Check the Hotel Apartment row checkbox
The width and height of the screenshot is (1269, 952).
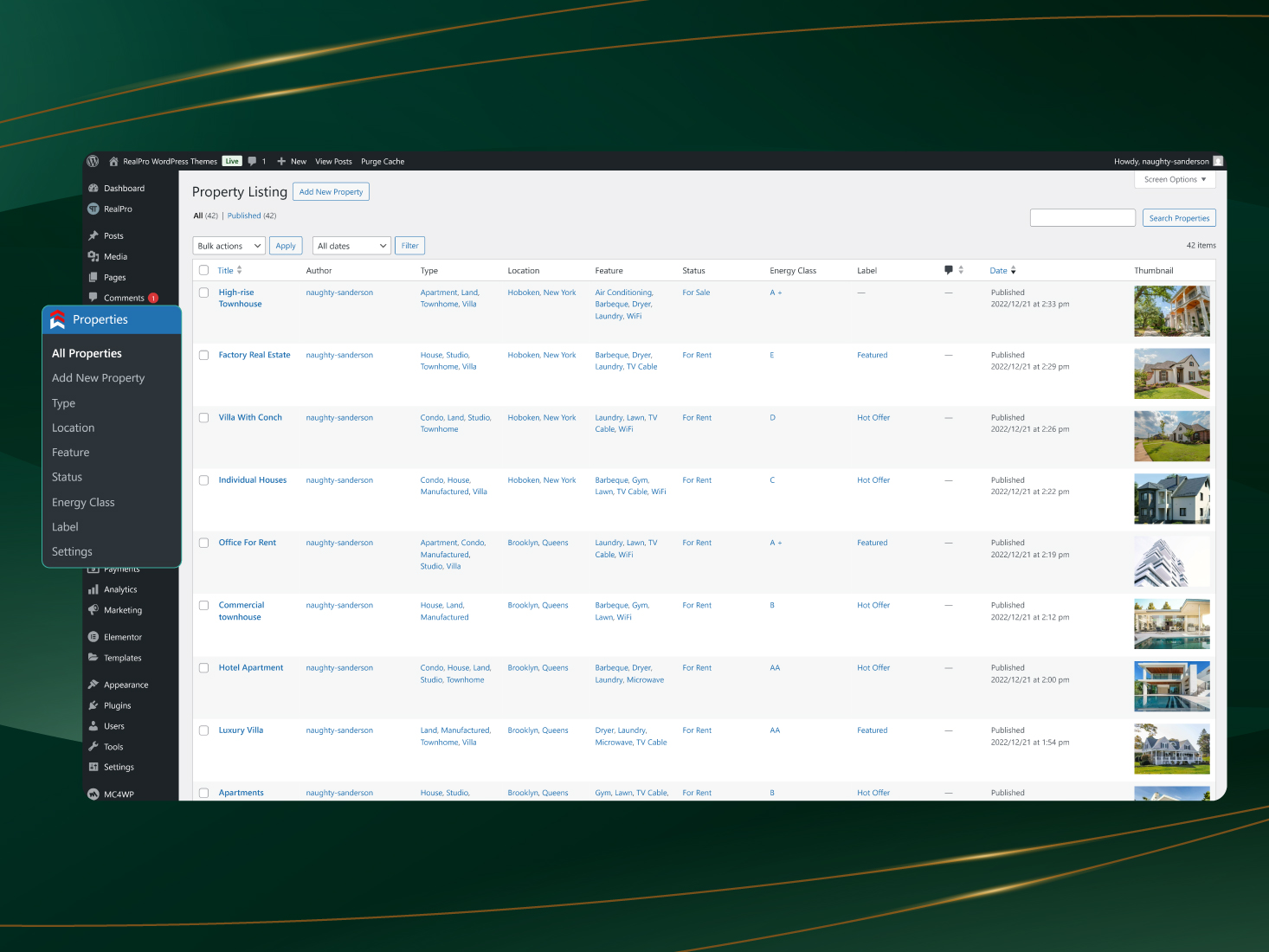coord(204,668)
